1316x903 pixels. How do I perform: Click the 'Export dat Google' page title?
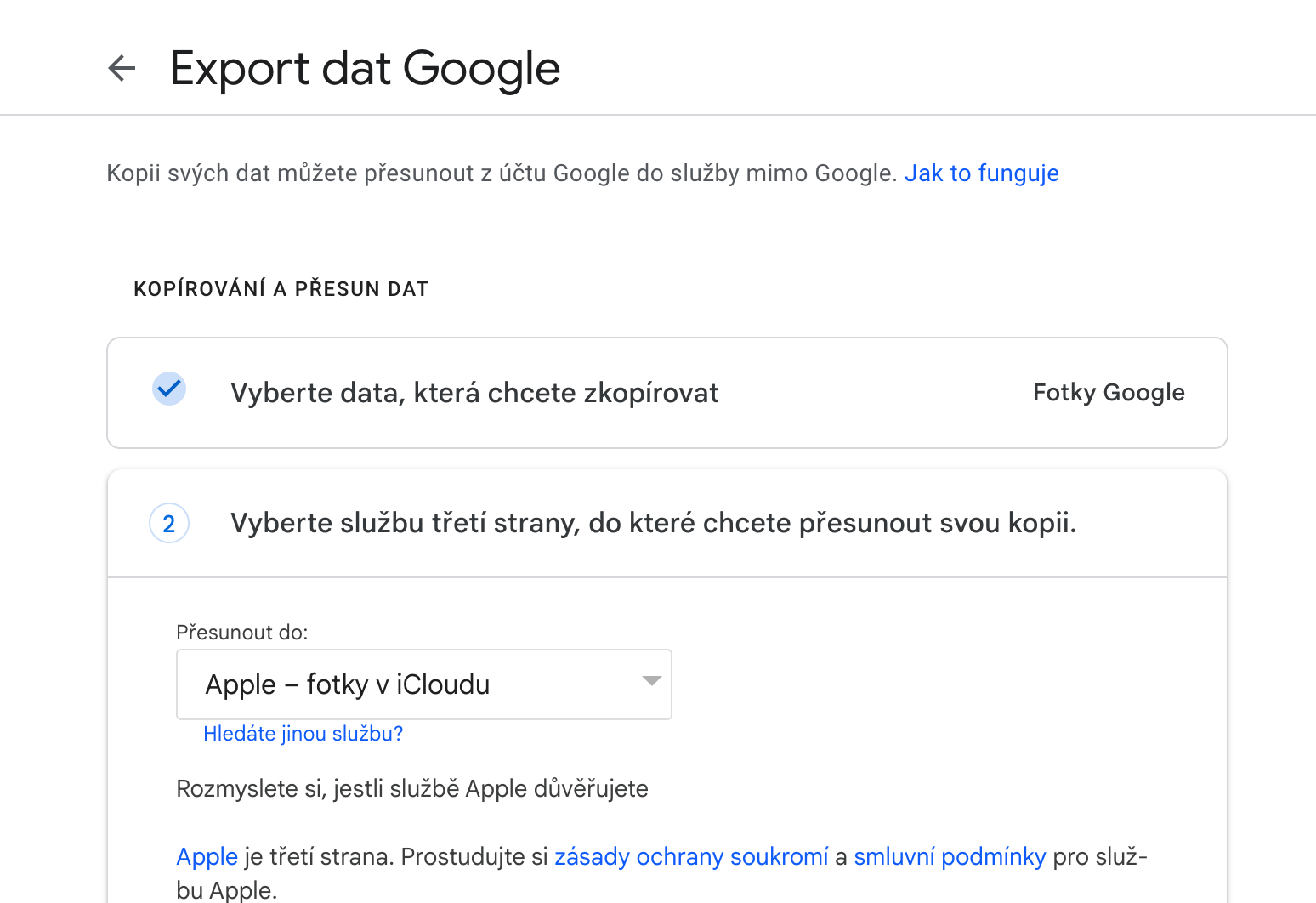(365, 68)
